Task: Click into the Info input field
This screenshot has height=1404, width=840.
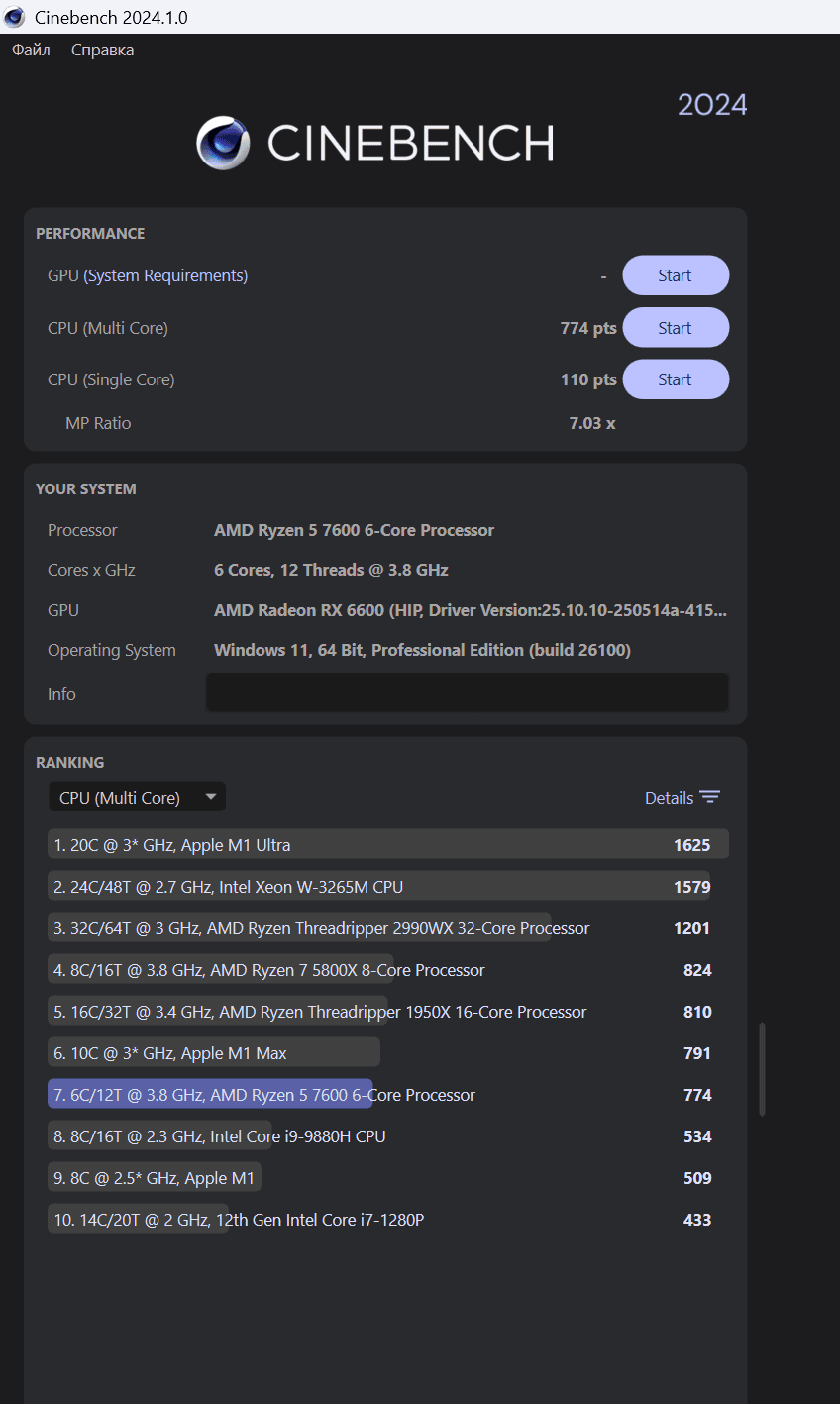Action: coord(468,693)
